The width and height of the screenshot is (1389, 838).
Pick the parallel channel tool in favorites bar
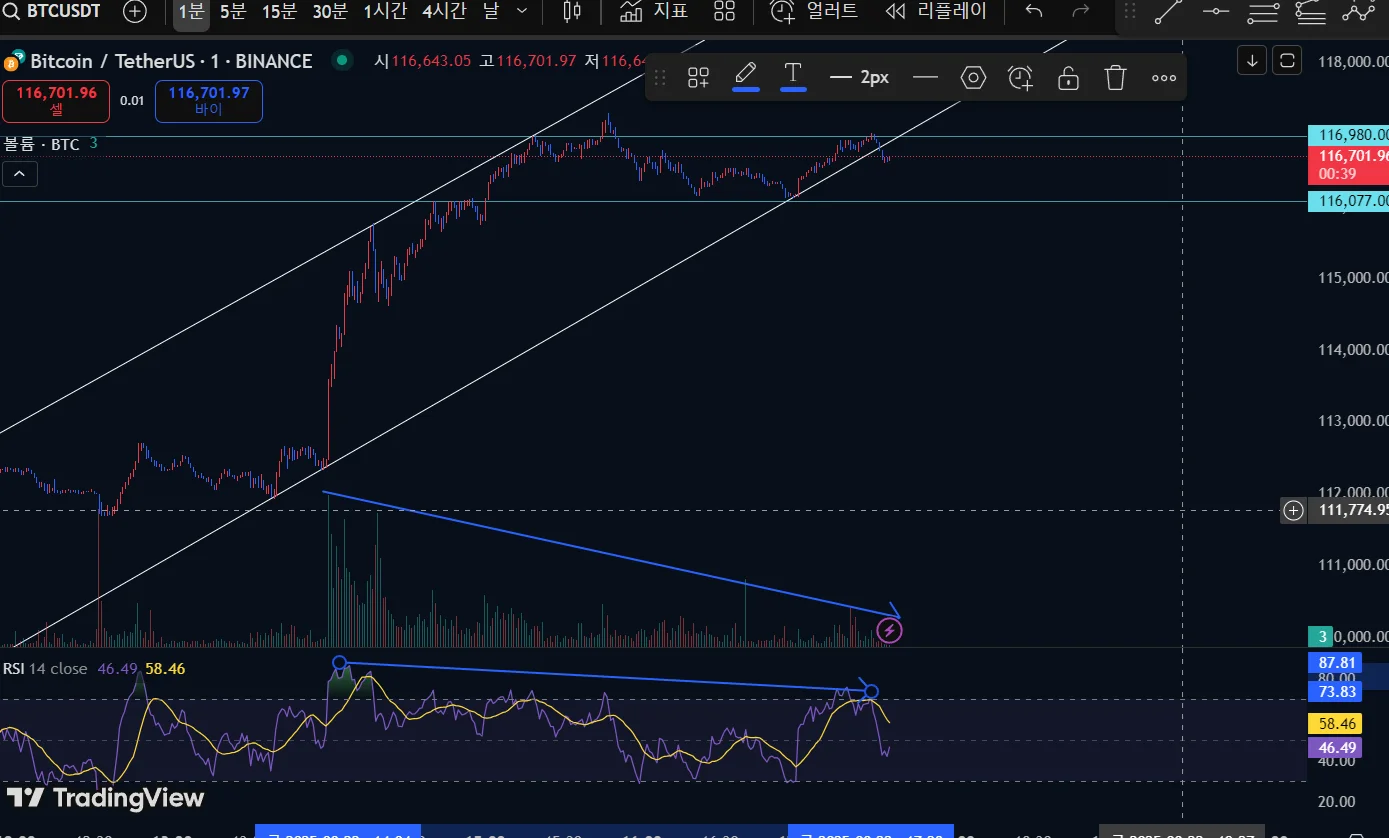point(1263,12)
